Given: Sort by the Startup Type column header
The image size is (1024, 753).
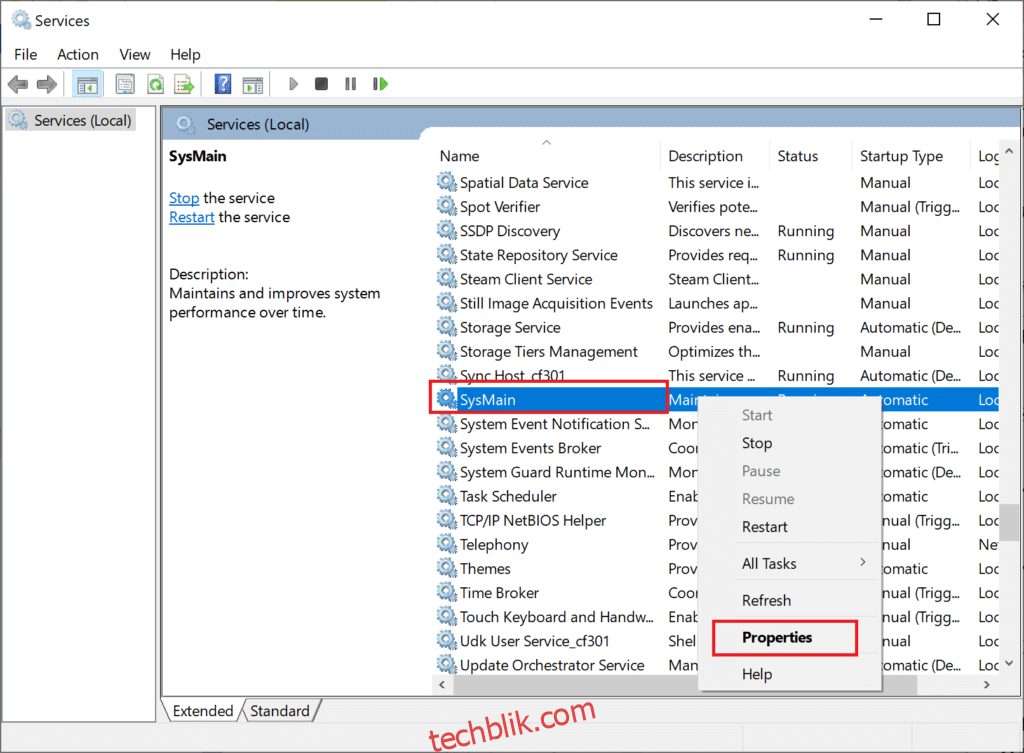Looking at the screenshot, I should pos(910,156).
